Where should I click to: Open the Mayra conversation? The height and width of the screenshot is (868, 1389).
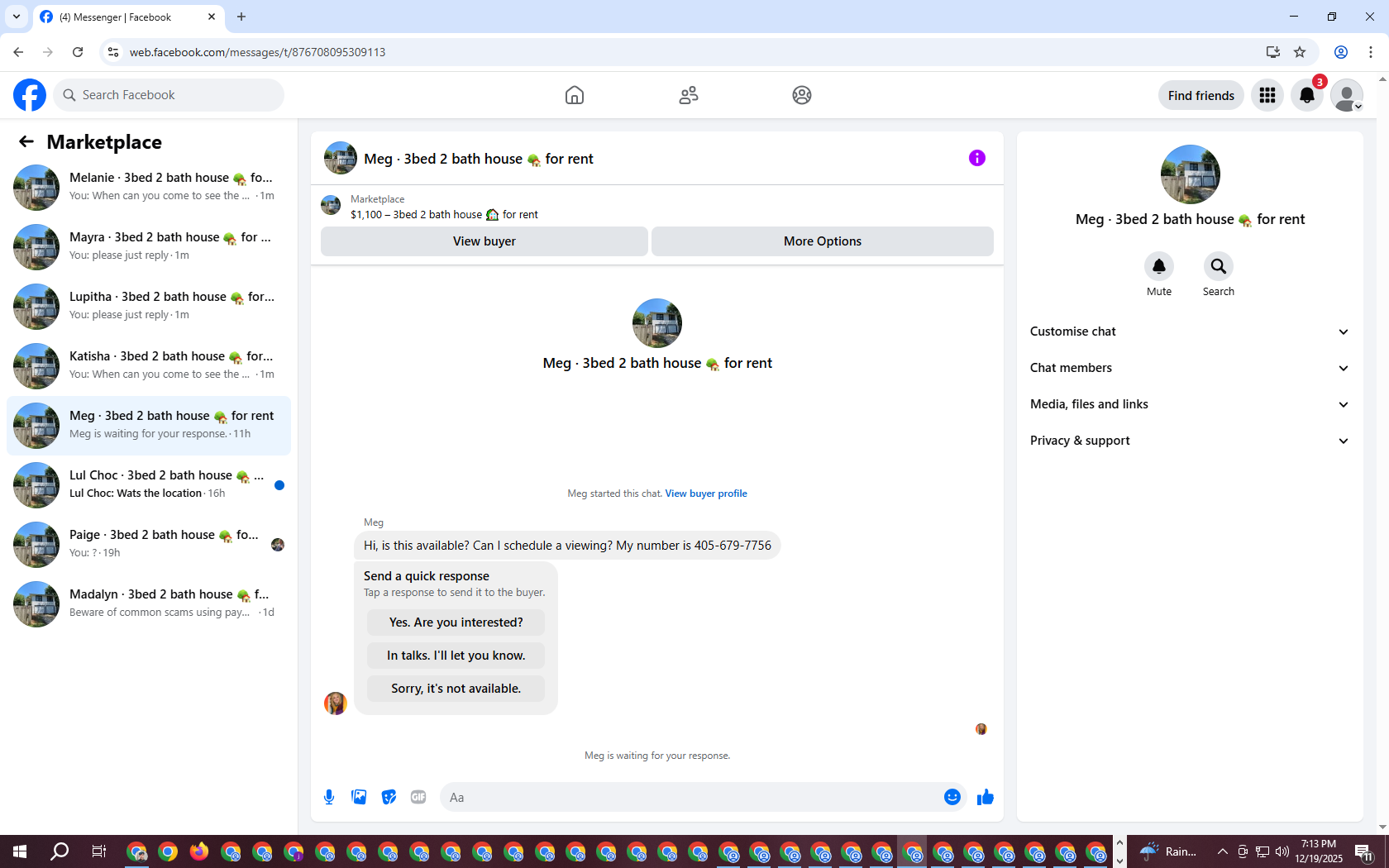[x=149, y=247]
